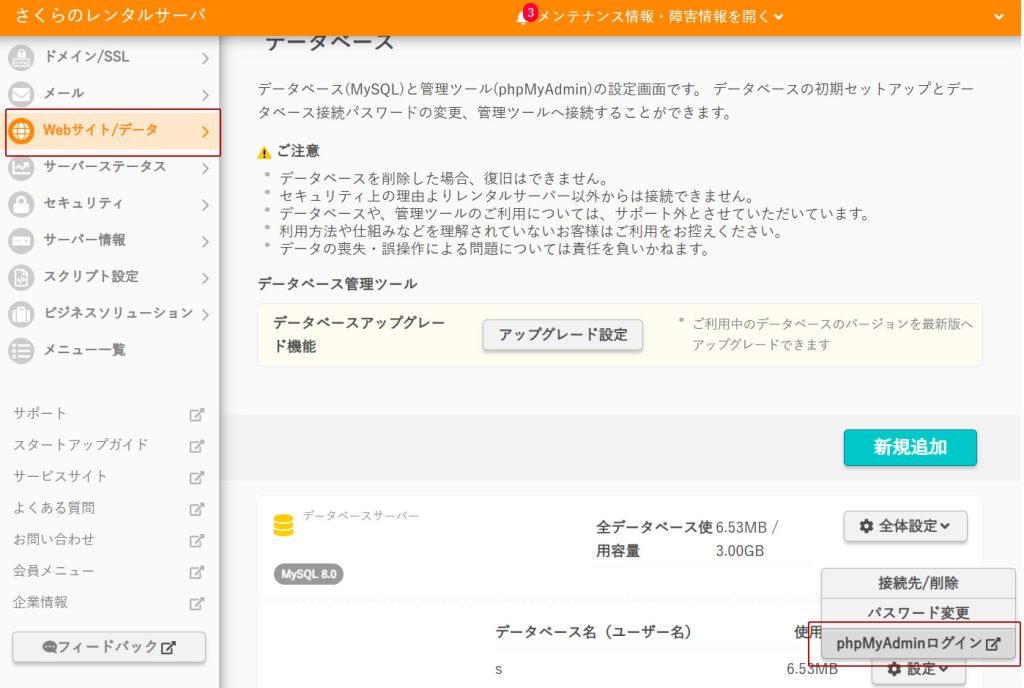Open the header account dropdown arrow at top right
Screen dimensions: 1024x688
point(999,17)
